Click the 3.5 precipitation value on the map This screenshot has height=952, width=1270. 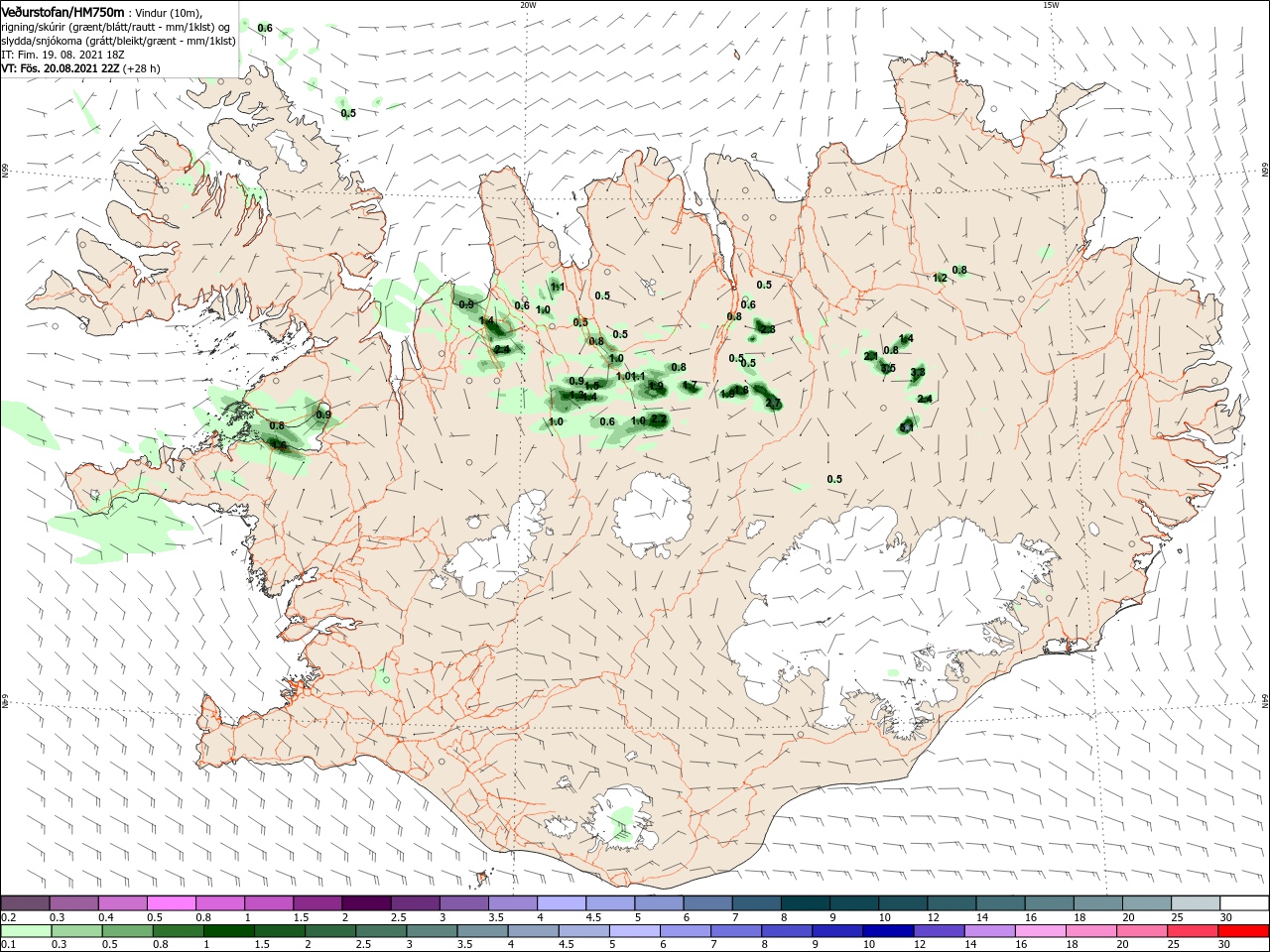[888, 369]
